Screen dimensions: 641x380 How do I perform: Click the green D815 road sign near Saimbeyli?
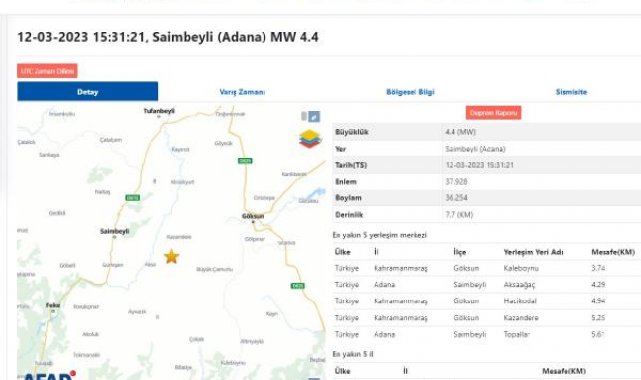click(x=132, y=198)
